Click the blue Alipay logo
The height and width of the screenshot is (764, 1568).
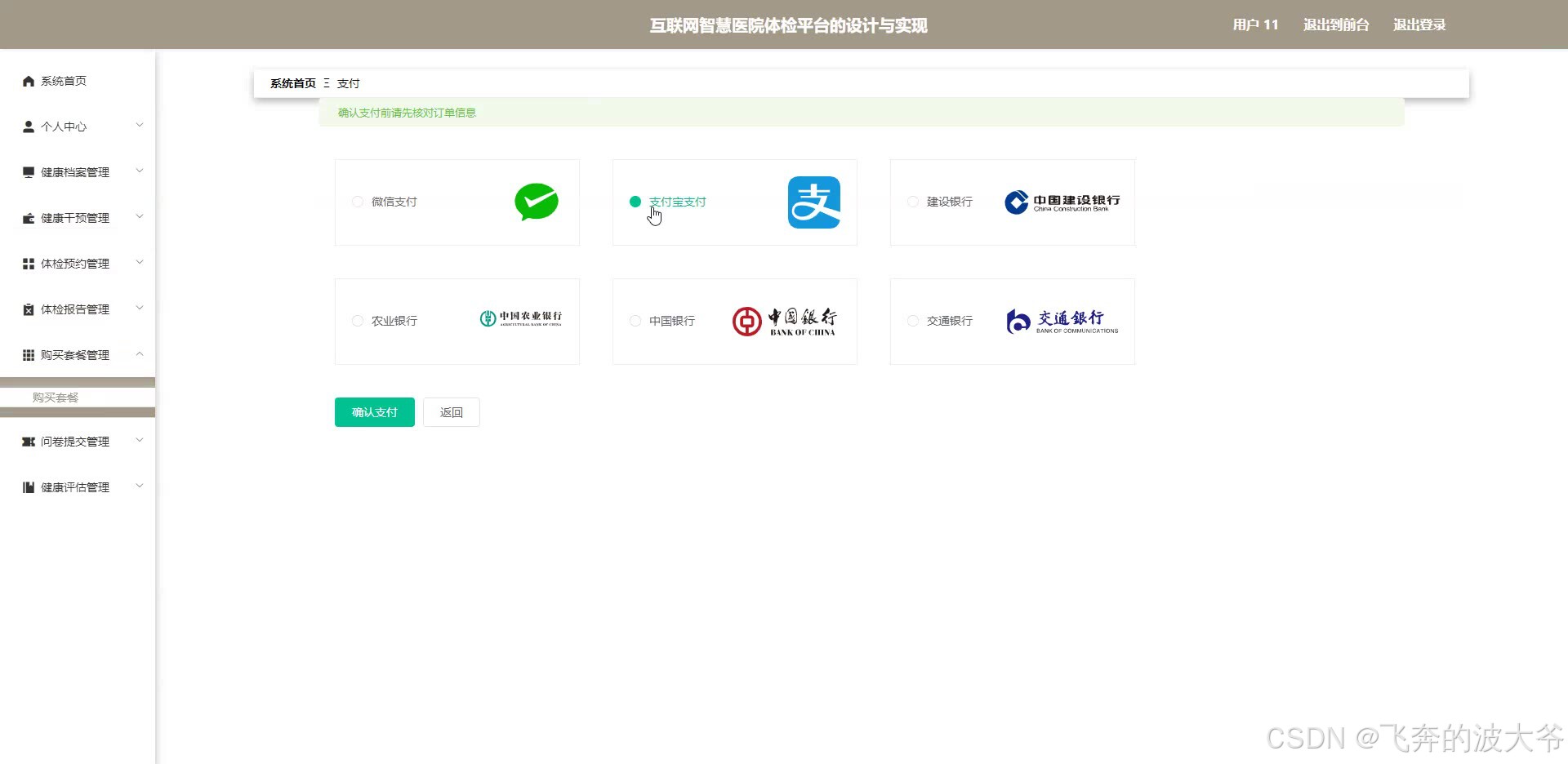814,202
